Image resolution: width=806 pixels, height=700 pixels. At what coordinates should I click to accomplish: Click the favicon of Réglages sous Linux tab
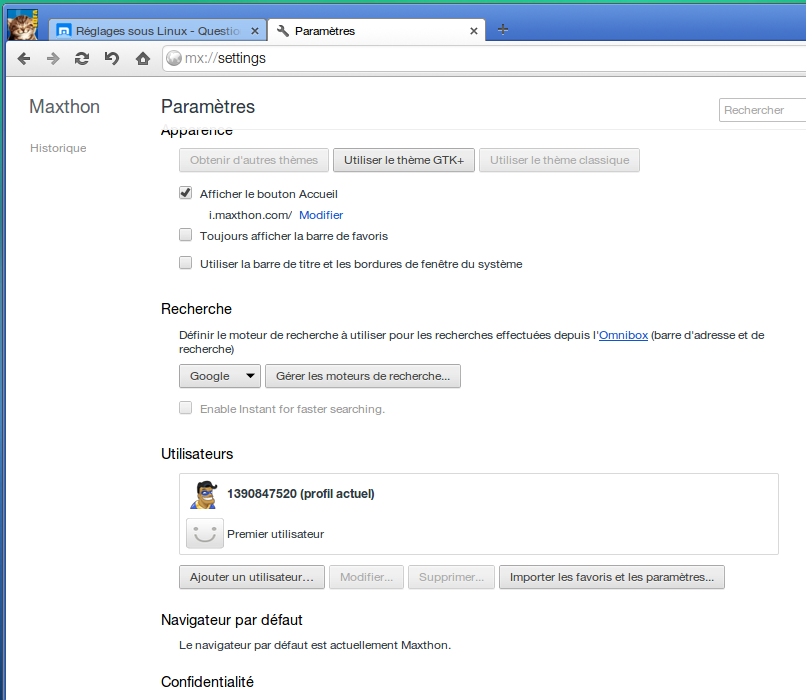(64, 31)
